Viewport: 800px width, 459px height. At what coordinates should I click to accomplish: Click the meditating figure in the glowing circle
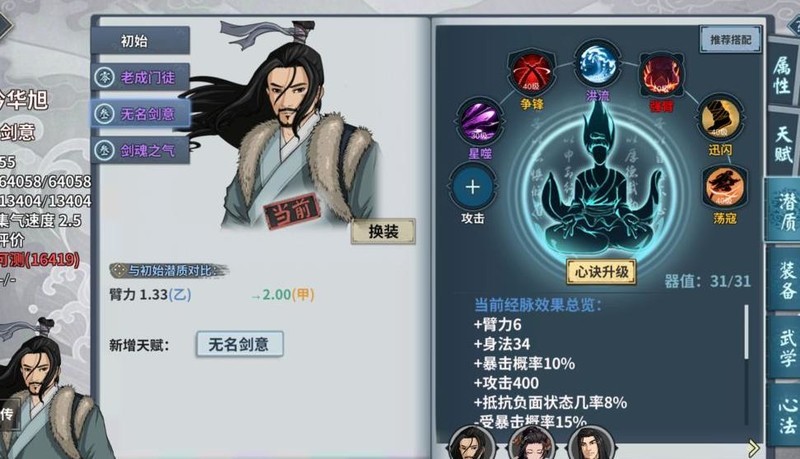coord(602,184)
